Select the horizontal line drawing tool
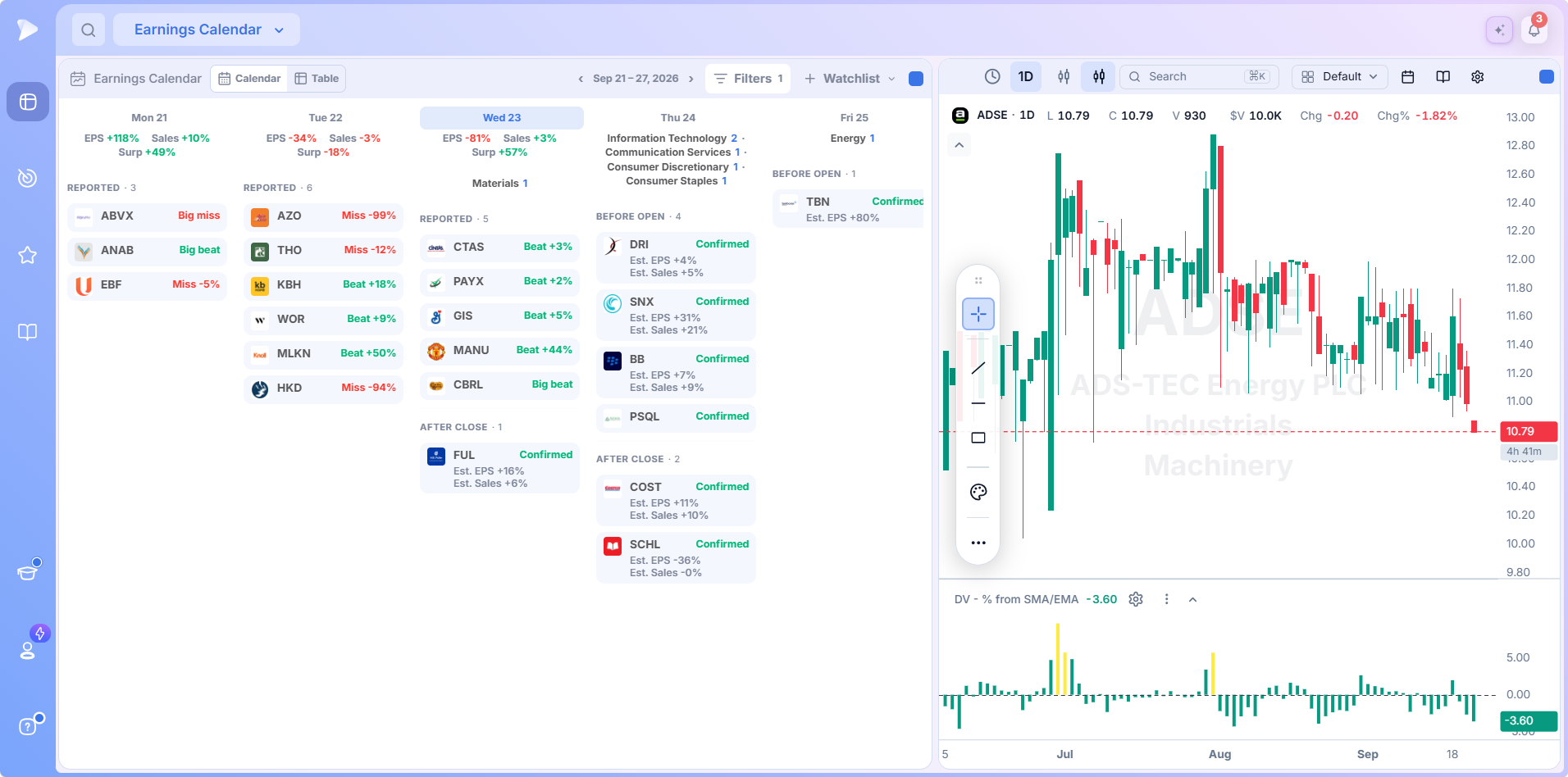 point(978,403)
